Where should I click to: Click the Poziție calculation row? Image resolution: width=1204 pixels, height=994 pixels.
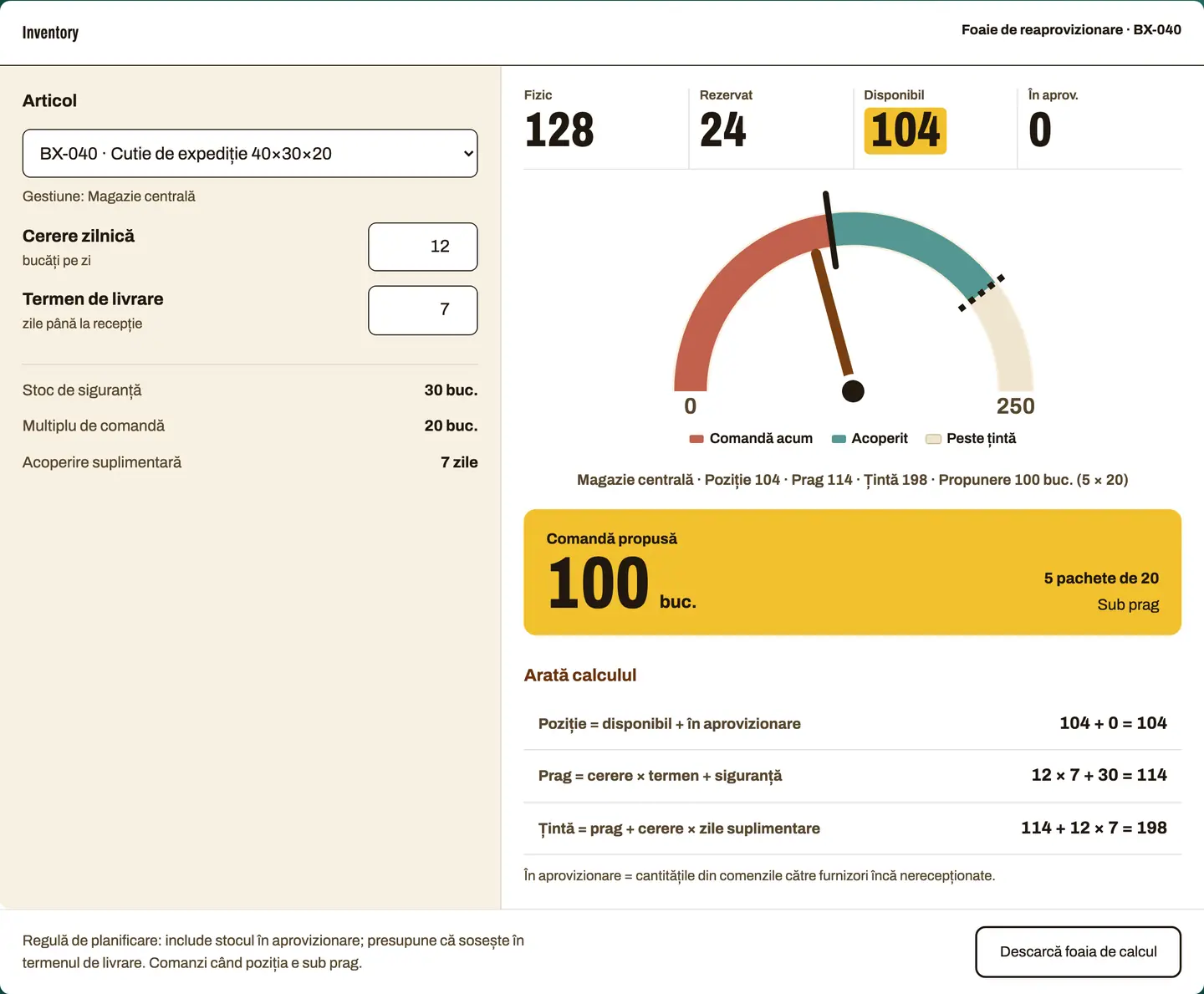[853, 723]
